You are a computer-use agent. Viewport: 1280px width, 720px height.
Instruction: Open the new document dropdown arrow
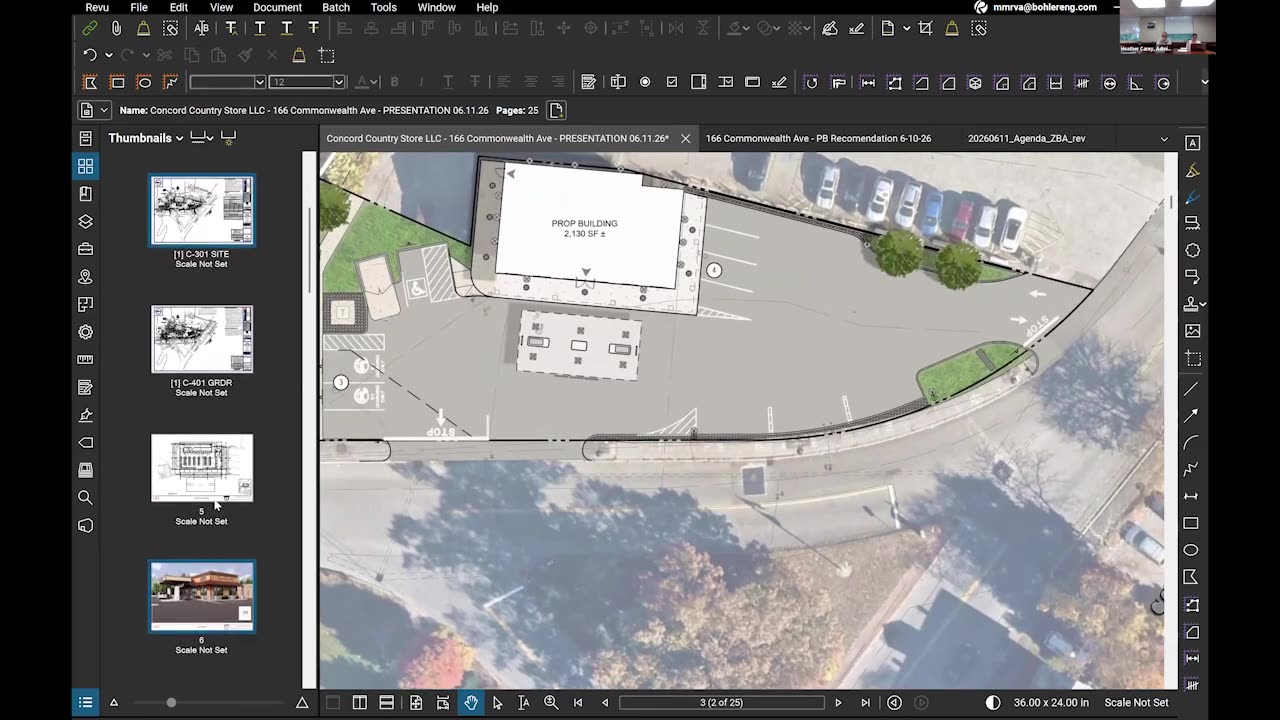tap(907, 29)
